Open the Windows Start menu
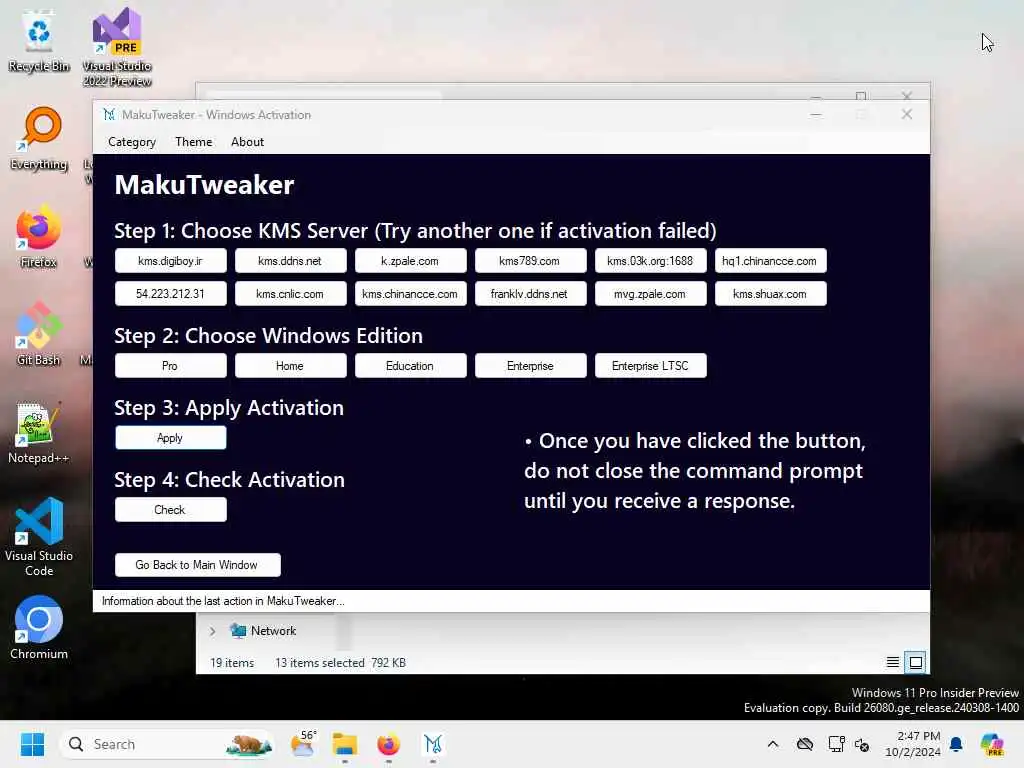The width and height of the screenshot is (1024, 768). tap(32, 744)
